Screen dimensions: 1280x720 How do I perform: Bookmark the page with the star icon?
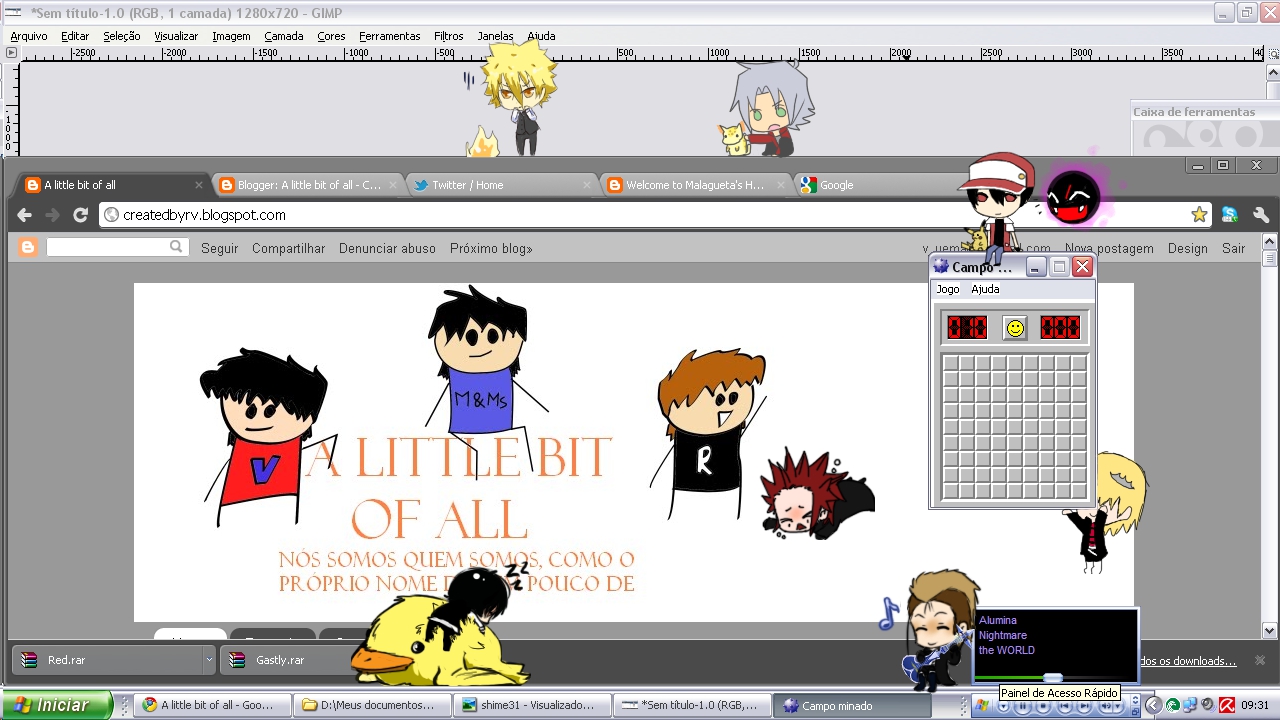pyautogui.click(x=1199, y=214)
